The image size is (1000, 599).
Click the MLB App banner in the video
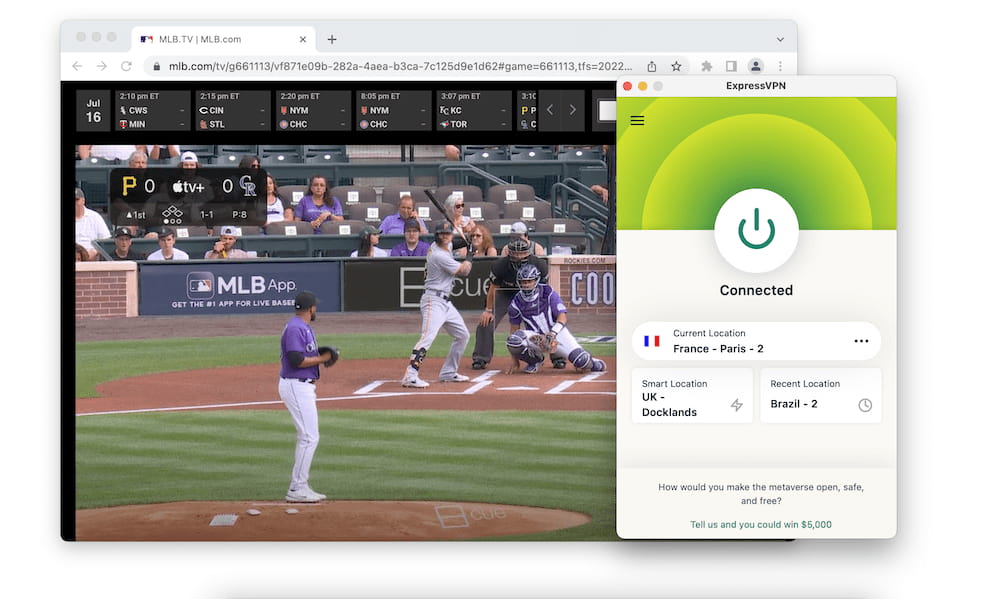pyautogui.click(x=240, y=288)
